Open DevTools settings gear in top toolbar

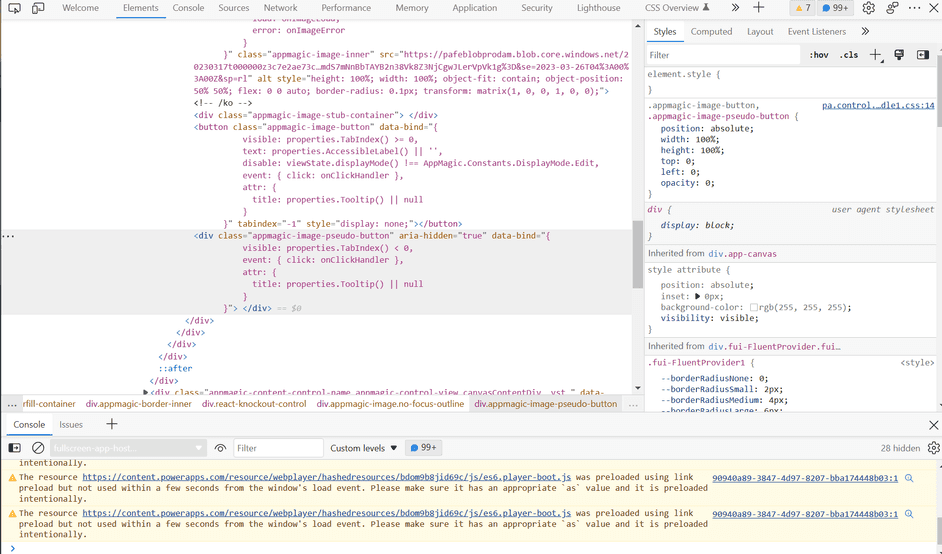(868, 8)
